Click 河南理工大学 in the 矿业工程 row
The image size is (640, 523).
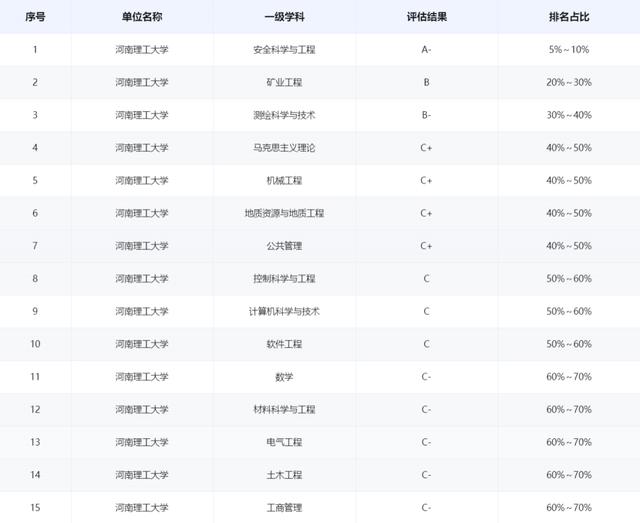[x=142, y=82]
